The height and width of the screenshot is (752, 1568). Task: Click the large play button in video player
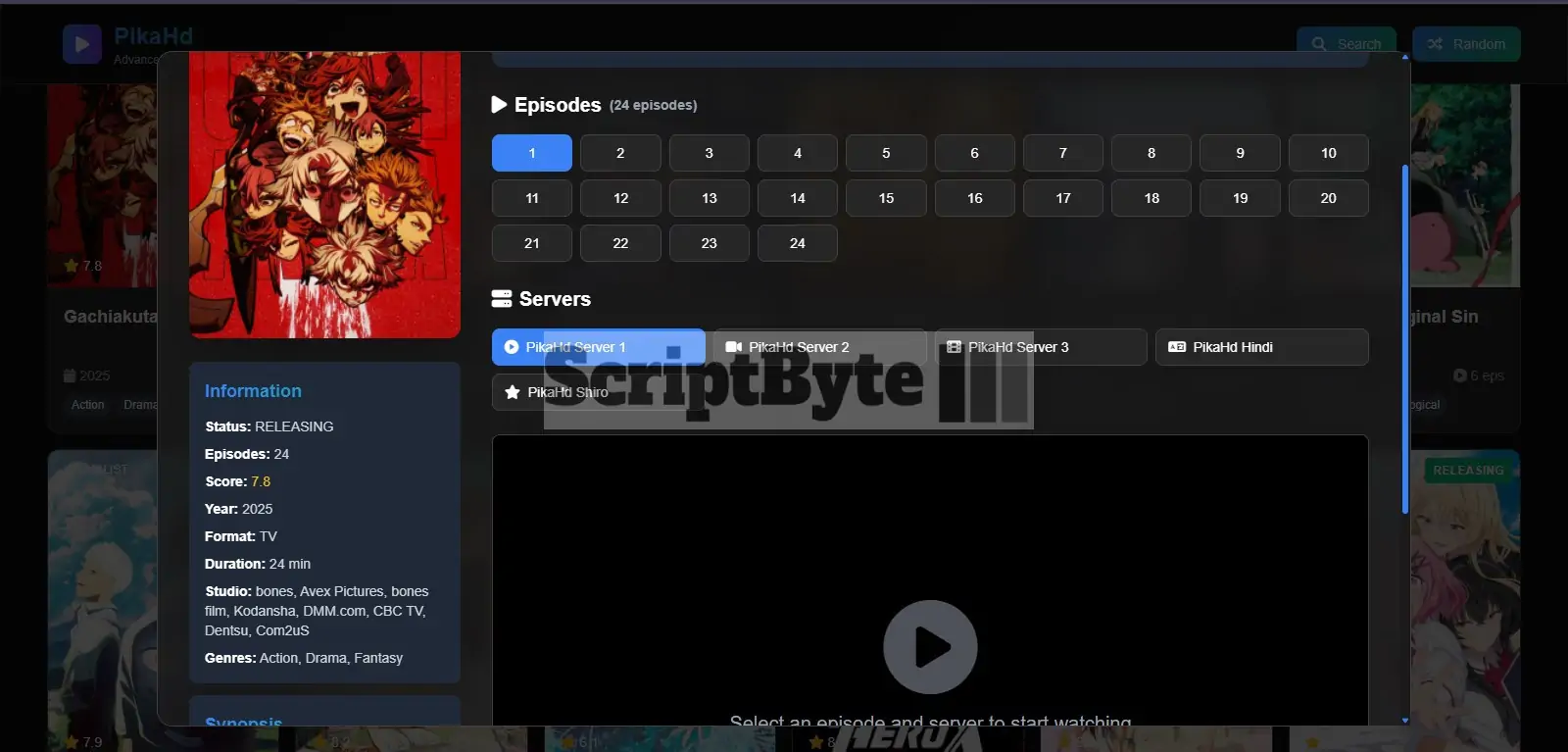(930, 647)
